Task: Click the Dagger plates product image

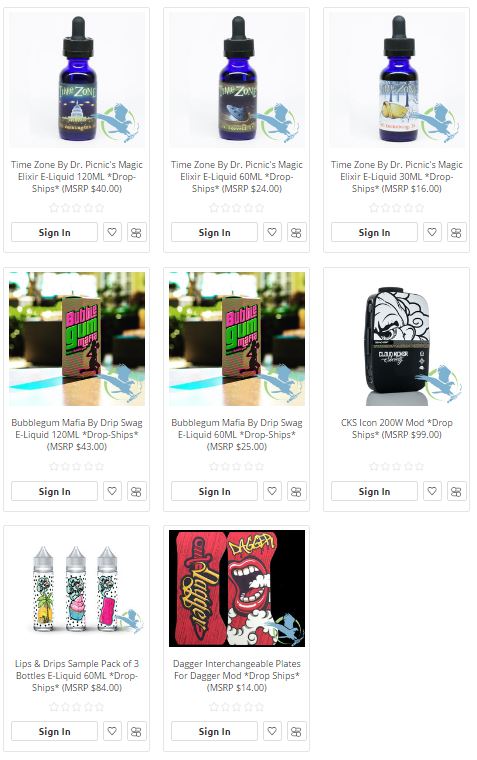Action: (x=237, y=588)
